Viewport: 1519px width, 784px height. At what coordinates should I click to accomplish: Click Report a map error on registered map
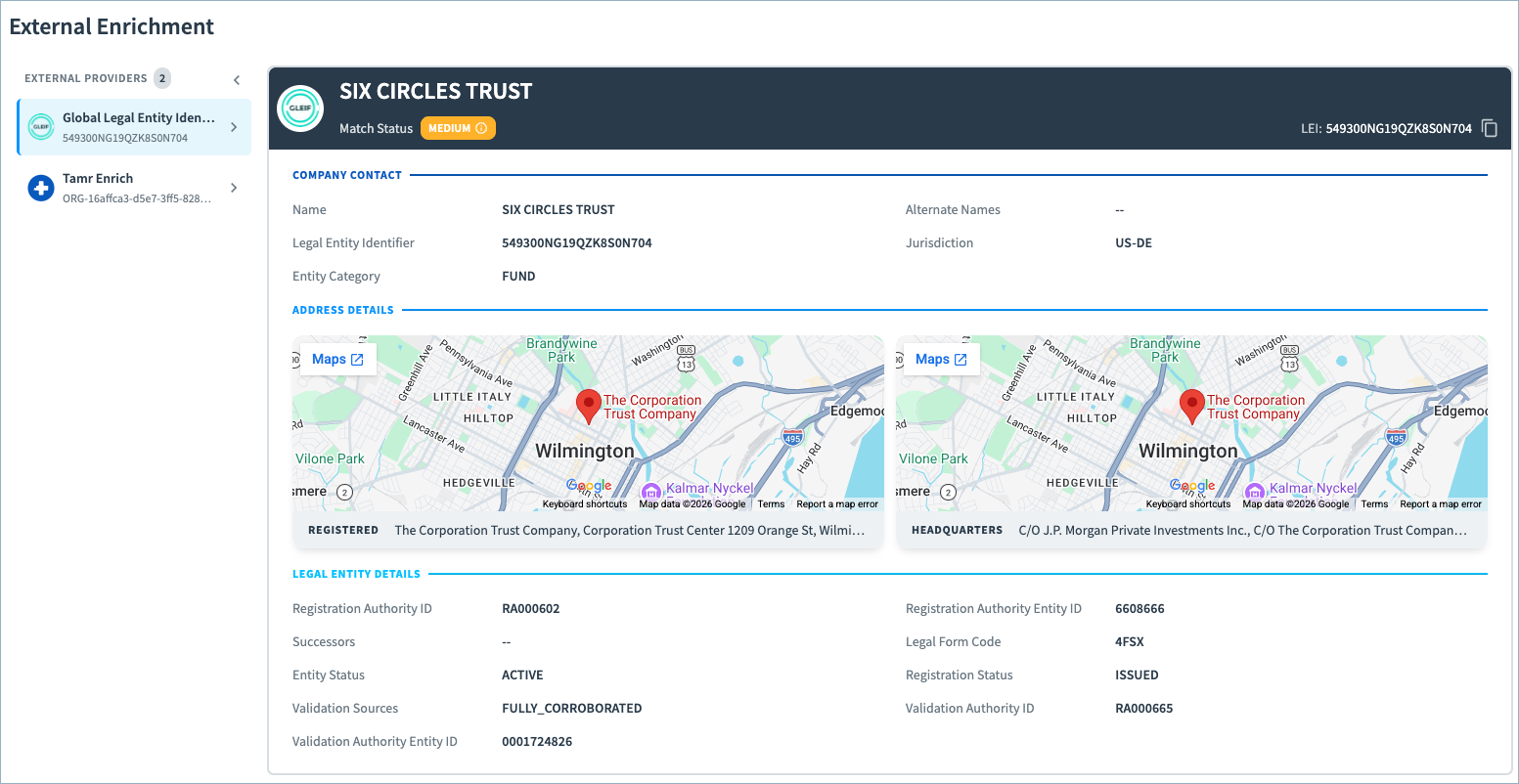click(x=837, y=504)
